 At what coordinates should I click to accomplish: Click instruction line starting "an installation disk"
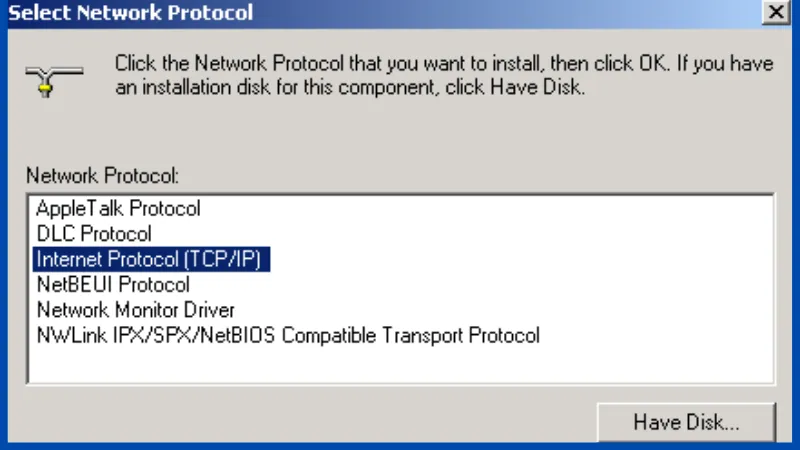click(x=349, y=87)
